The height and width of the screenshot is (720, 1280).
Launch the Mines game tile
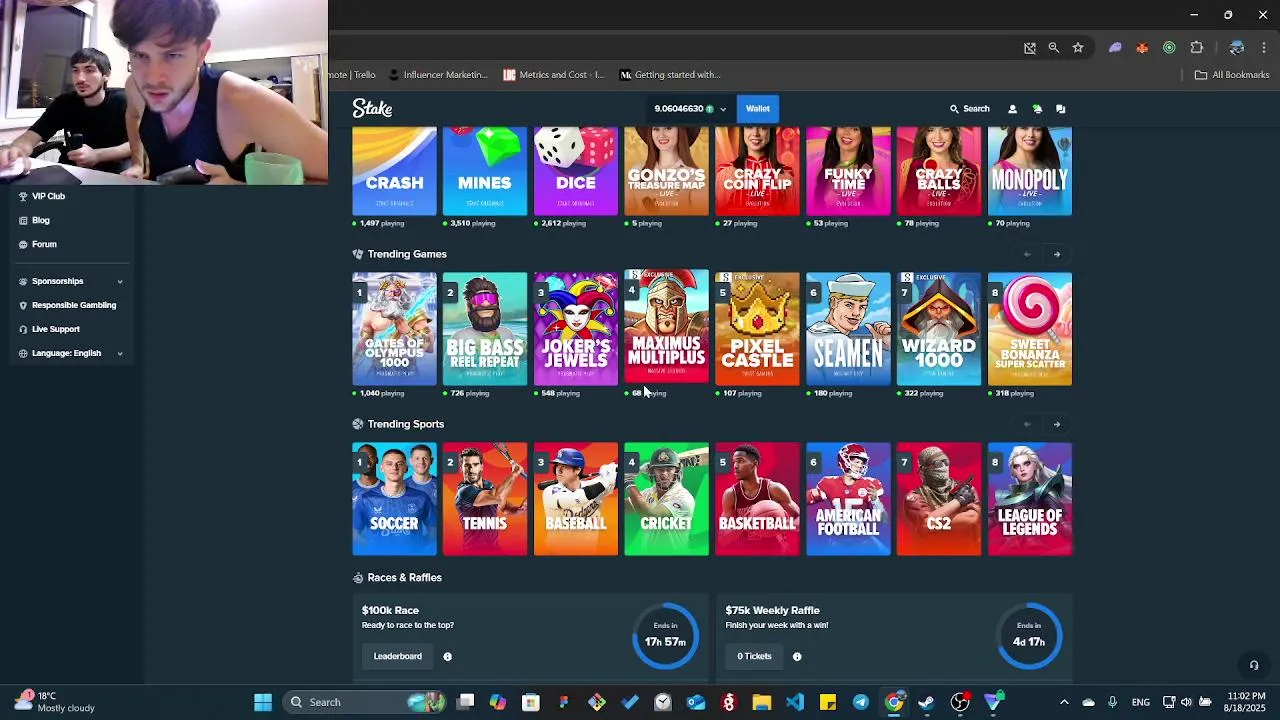pos(485,171)
